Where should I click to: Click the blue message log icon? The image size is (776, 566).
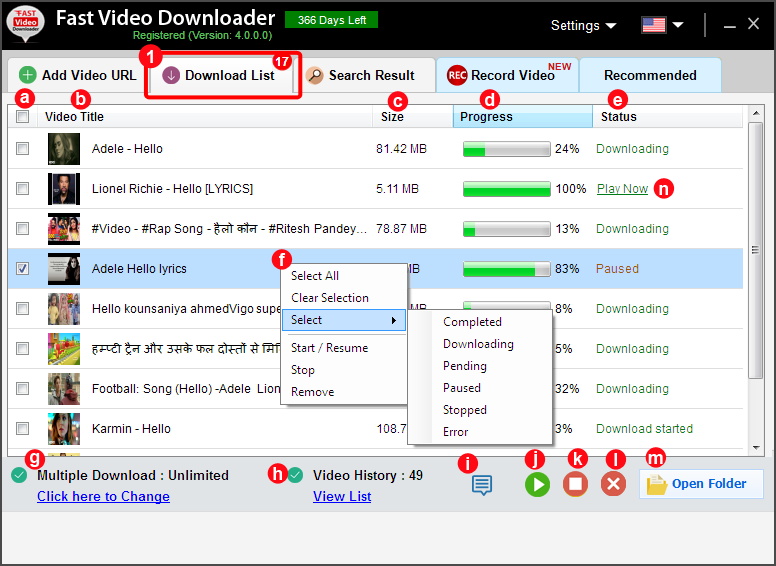[482, 485]
